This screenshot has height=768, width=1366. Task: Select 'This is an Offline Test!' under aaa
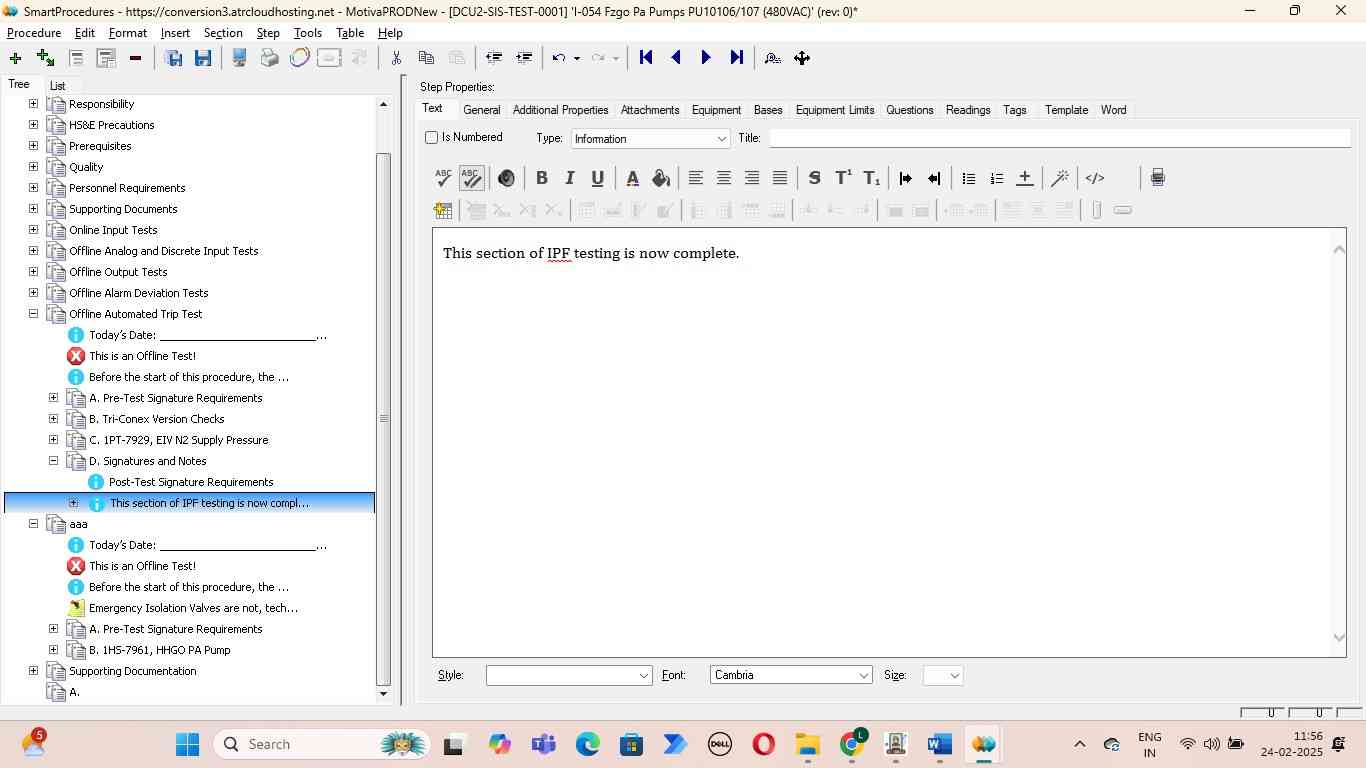click(x=142, y=566)
